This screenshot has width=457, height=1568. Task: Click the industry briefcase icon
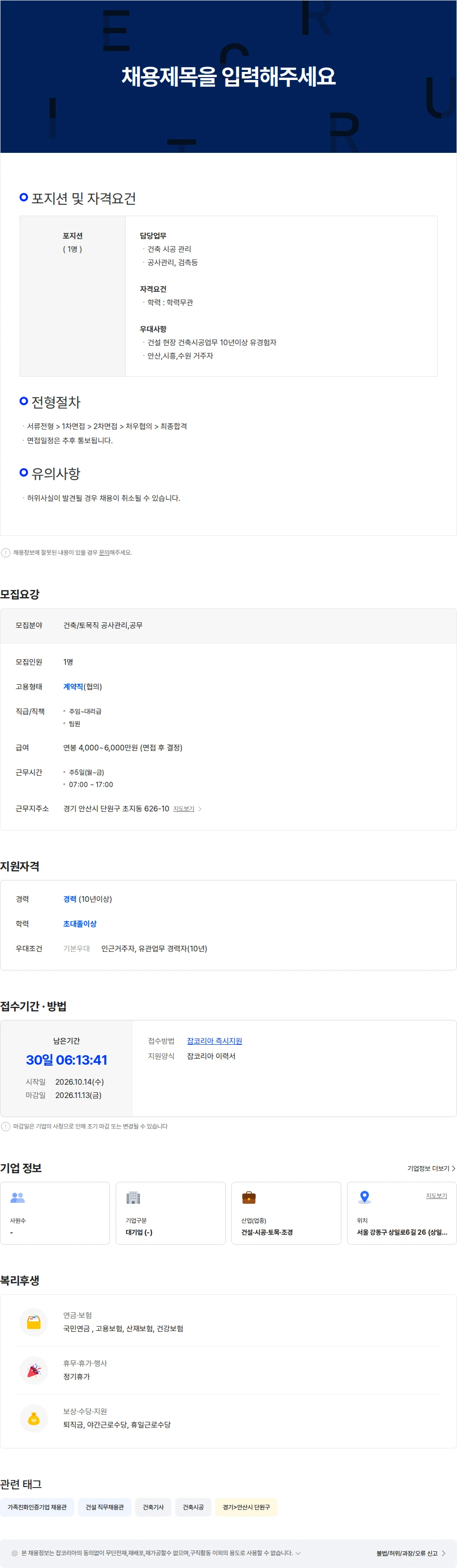[x=249, y=1197]
